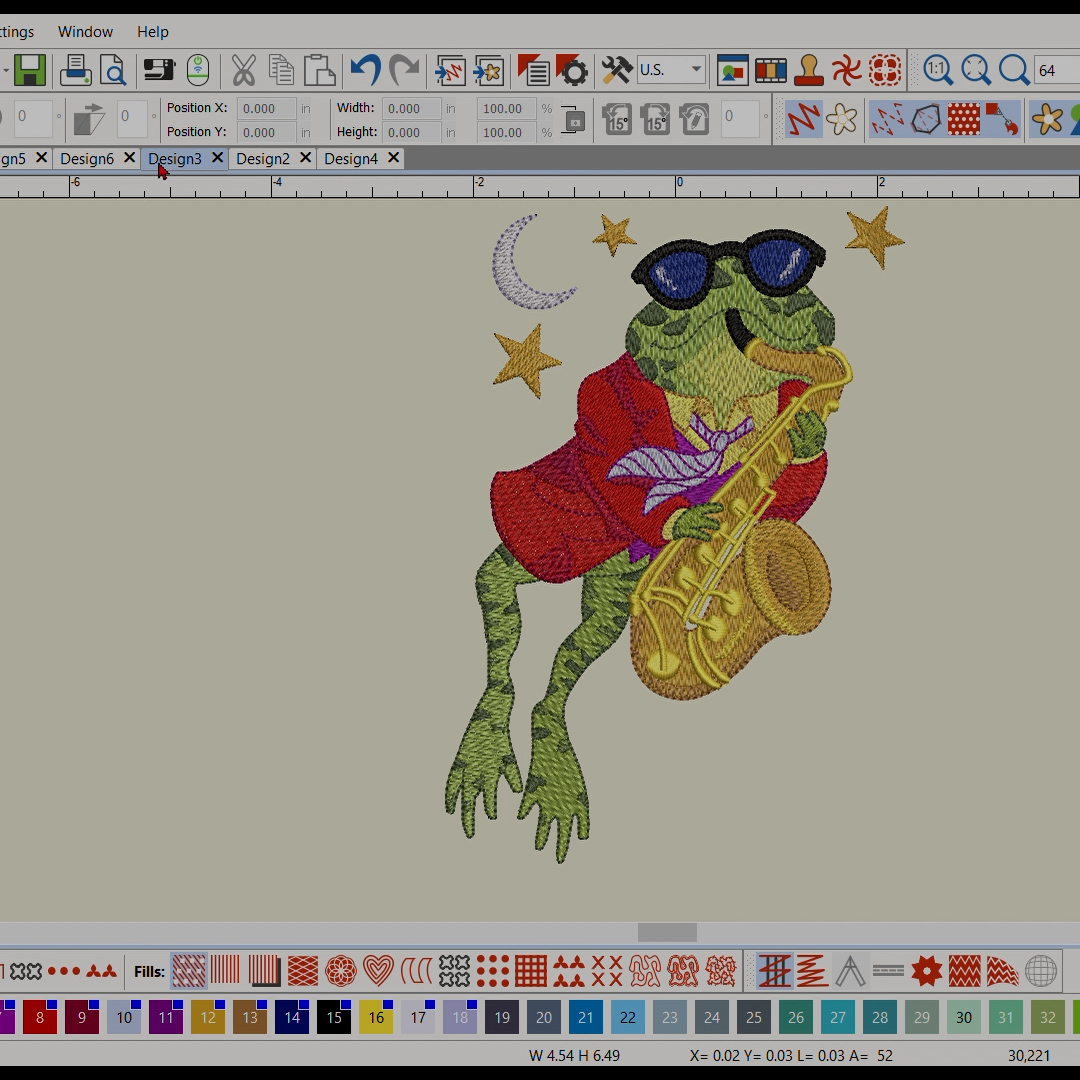The width and height of the screenshot is (1080, 1080).
Task: Toggle the diagonal hatch fill in Fills
Action: click(x=189, y=971)
